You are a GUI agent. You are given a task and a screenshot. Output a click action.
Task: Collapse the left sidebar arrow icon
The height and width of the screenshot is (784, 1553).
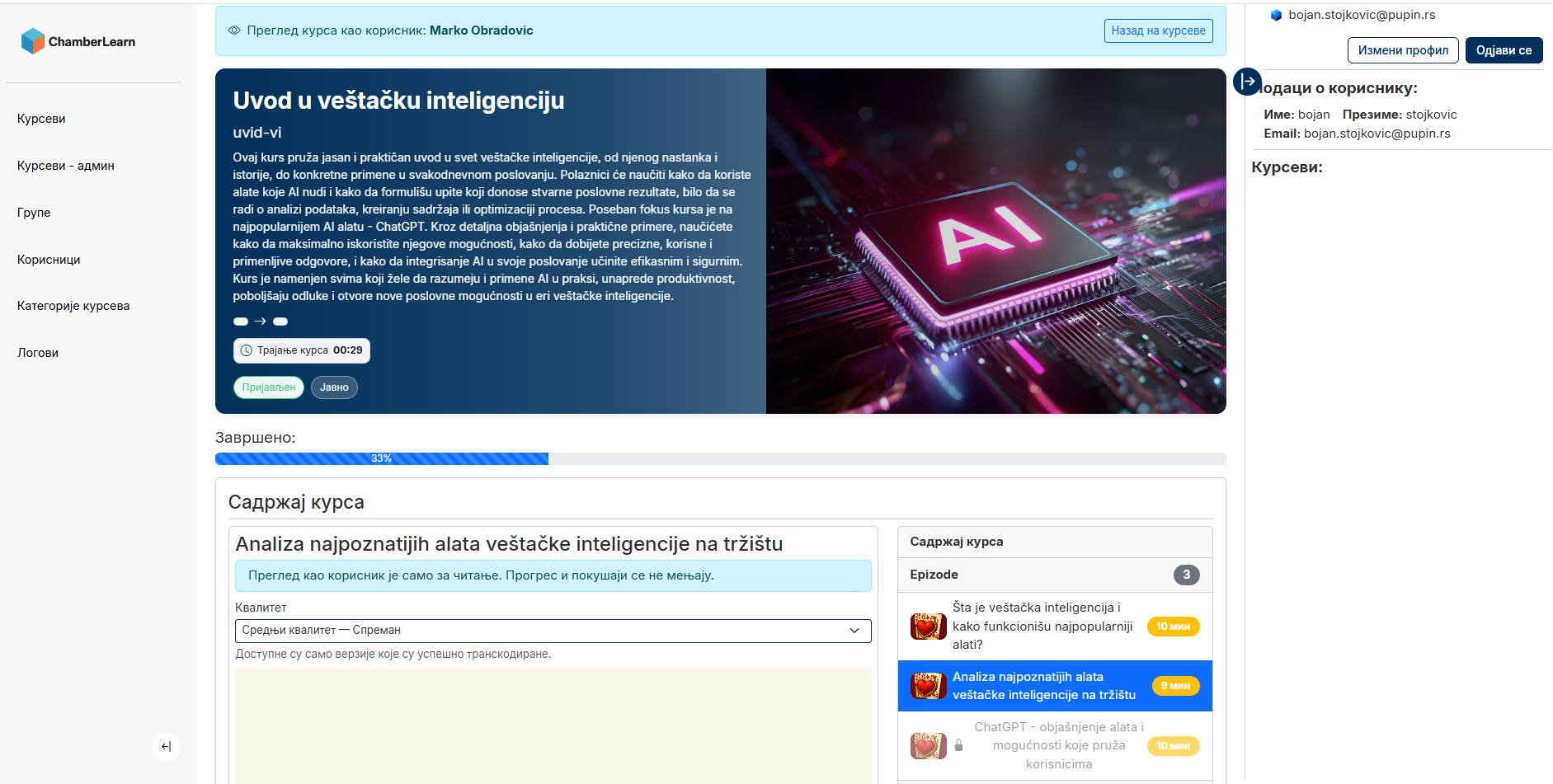click(166, 747)
